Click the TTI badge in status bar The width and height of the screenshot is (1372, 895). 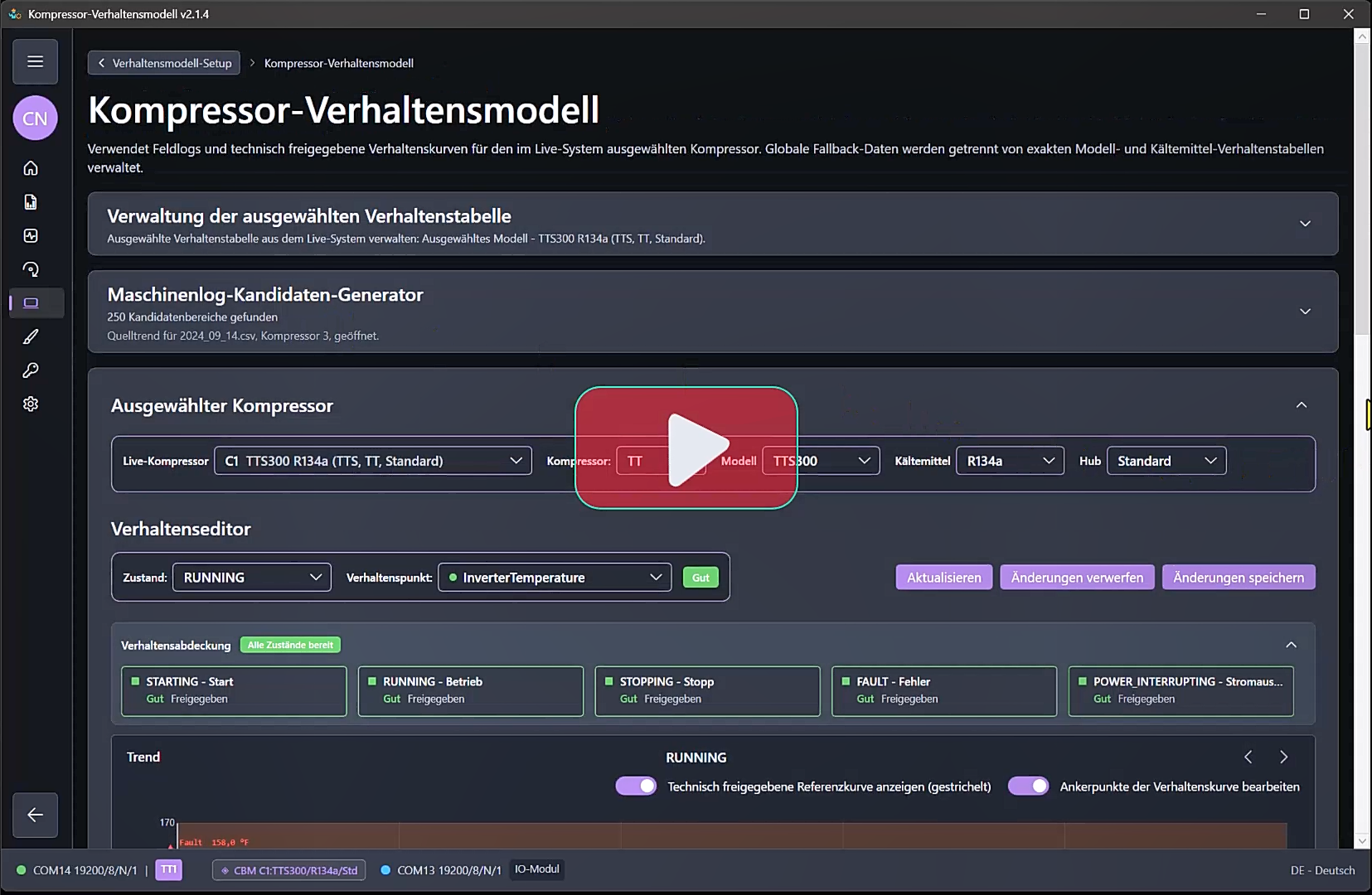pos(168,869)
